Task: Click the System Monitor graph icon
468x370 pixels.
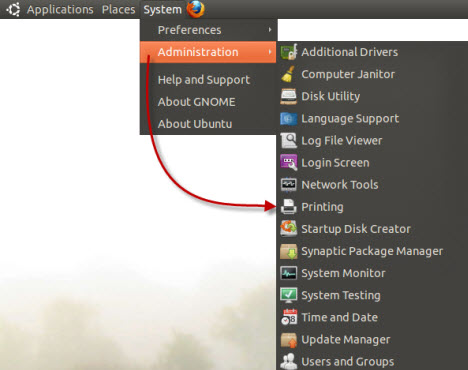Action: click(289, 273)
